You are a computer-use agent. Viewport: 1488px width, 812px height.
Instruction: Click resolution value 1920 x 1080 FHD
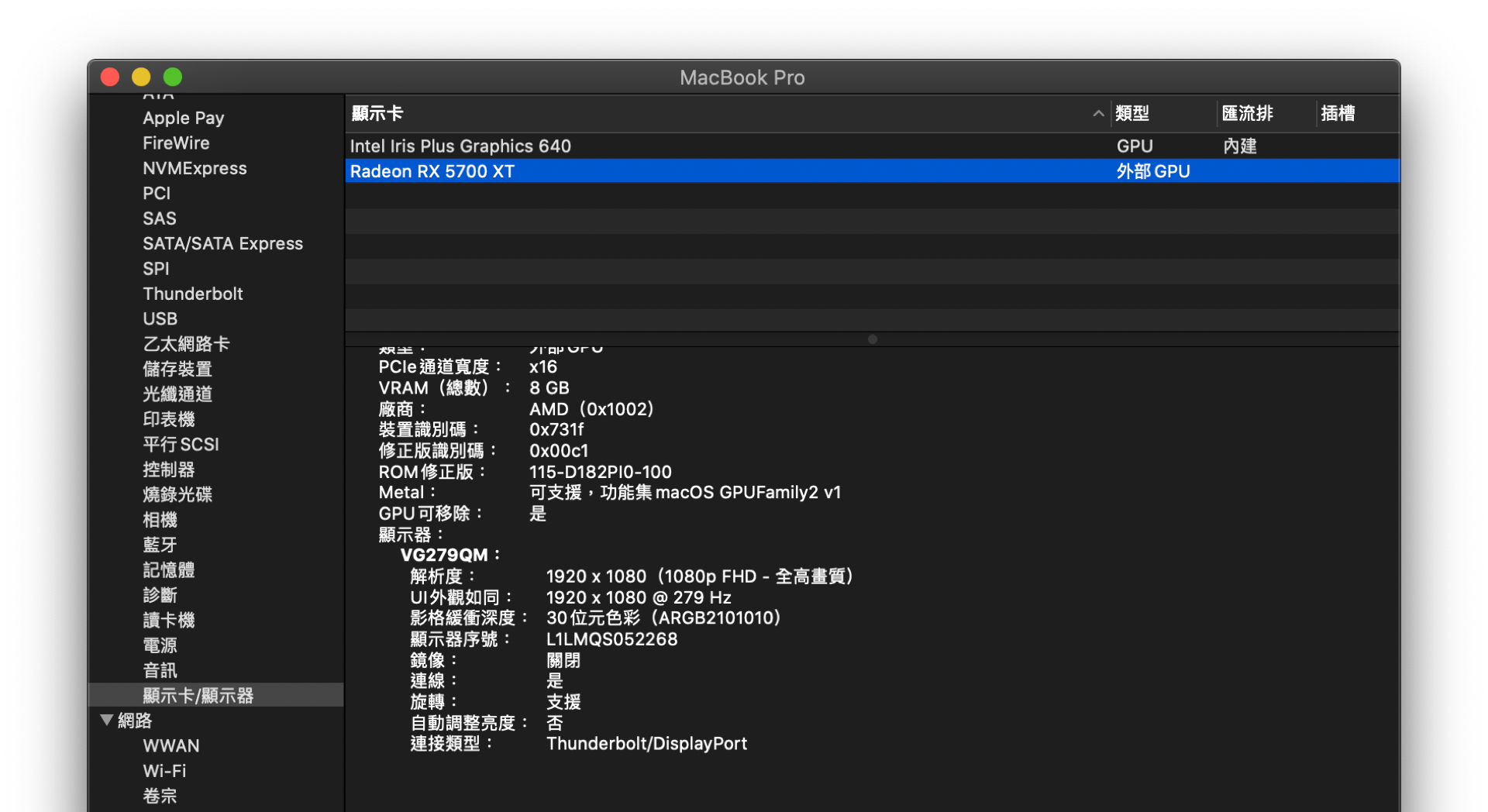(701, 576)
